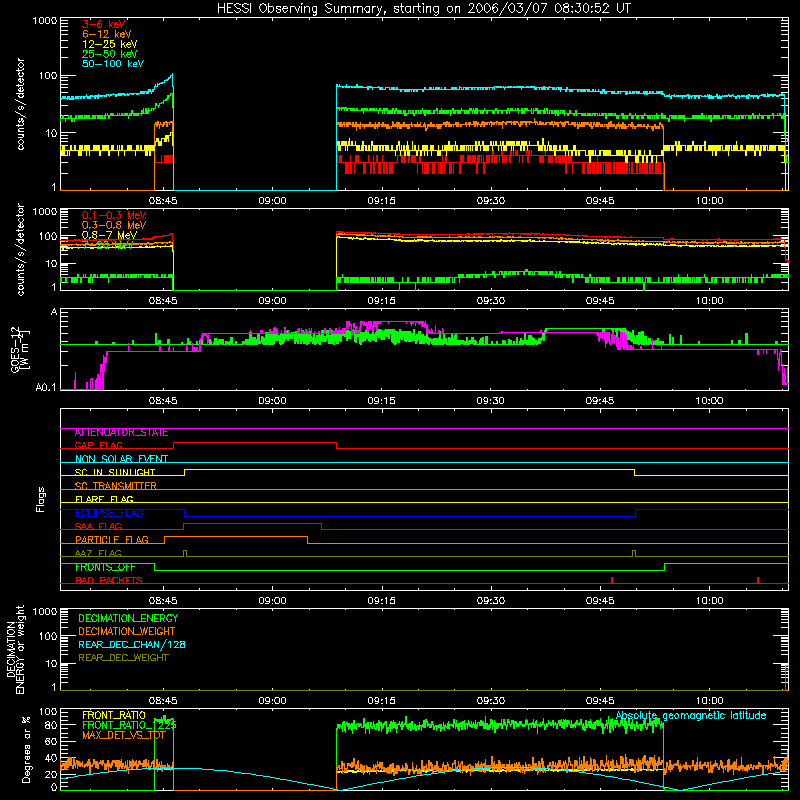Click the 'DECIMATION_WEIGHT' legend label
Image resolution: width=800 pixels, height=800 pixels.
coord(127,632)
